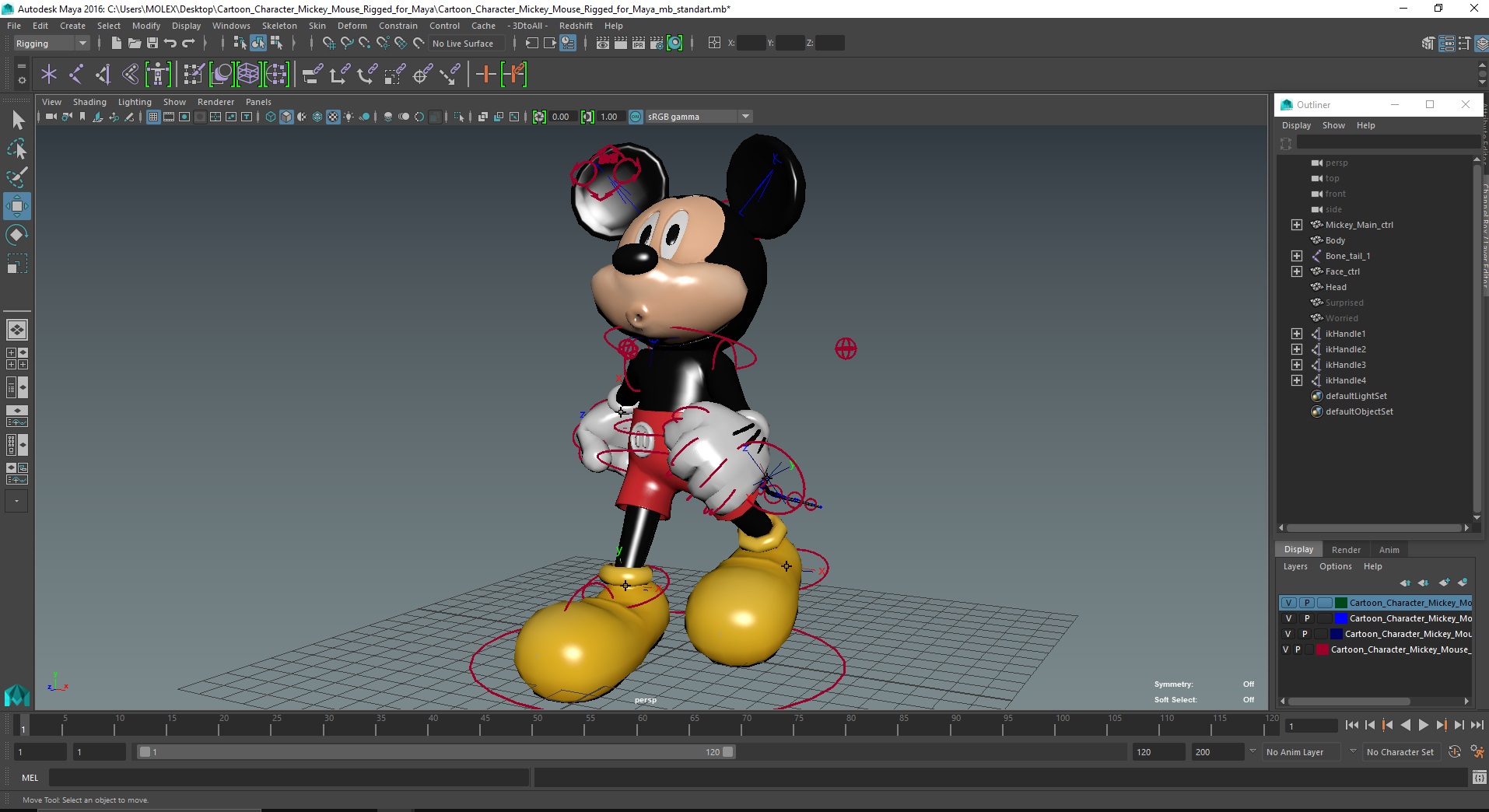This screenshot has height=812, width=1489.
Task: Choose the Rotate tool in toolbox
Action: pos(17,235)
